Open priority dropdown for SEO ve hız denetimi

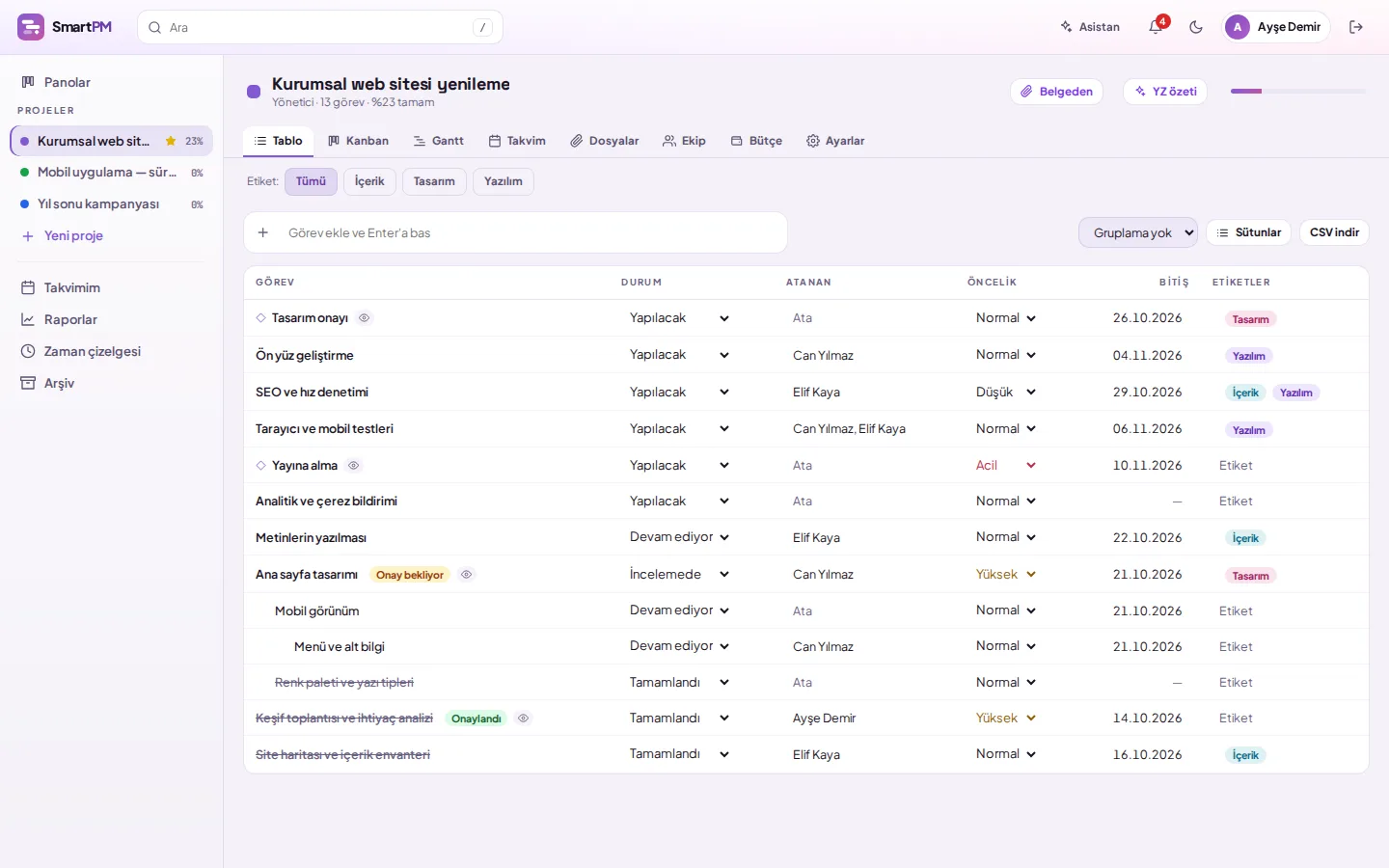coord(1005,392)
